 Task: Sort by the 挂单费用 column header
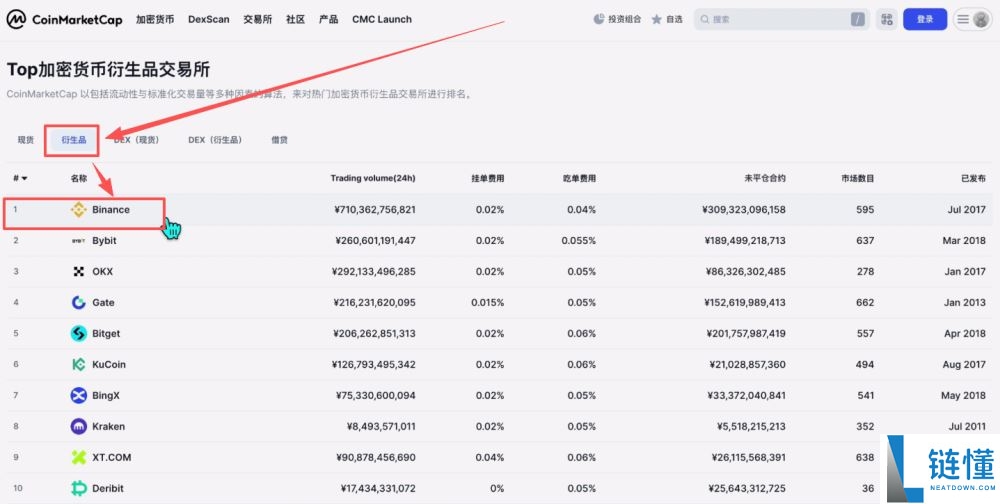tap(487, 179)
